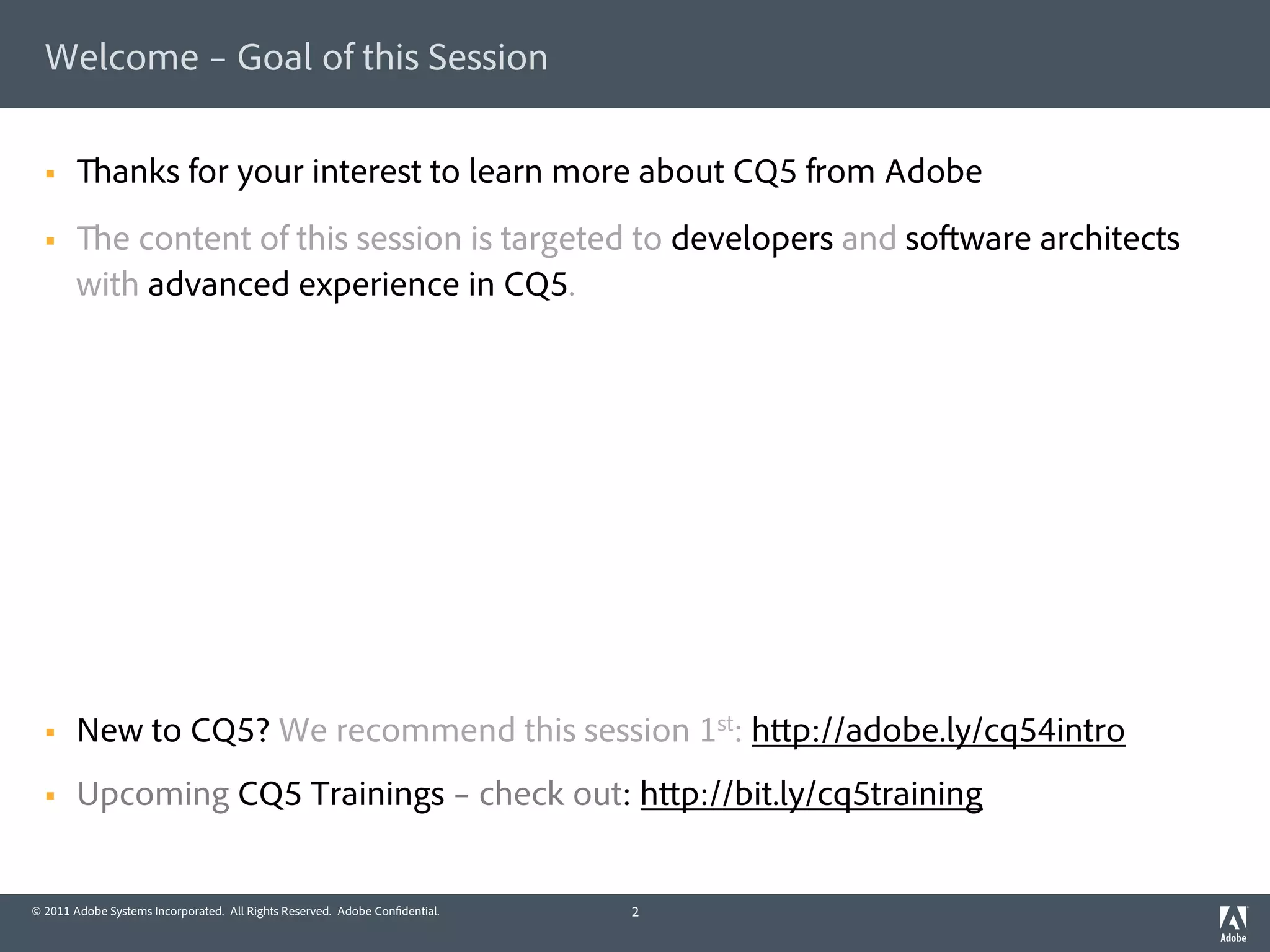Open the adobe.ly/cq54intro link
The height and width of the screenshot is (952, 1270).
coord(938,730)
